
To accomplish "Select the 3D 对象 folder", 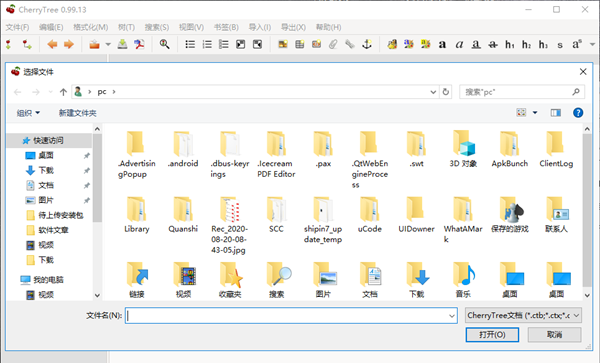I will 463,150.
